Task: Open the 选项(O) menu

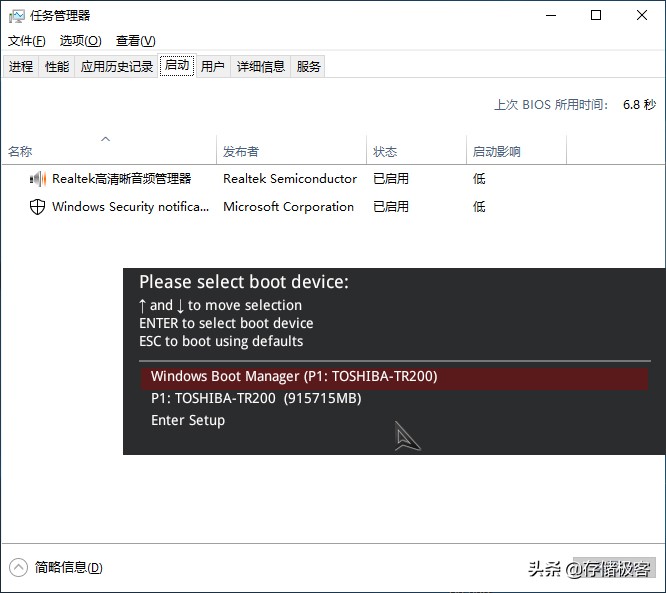Action: click(80, 41)
